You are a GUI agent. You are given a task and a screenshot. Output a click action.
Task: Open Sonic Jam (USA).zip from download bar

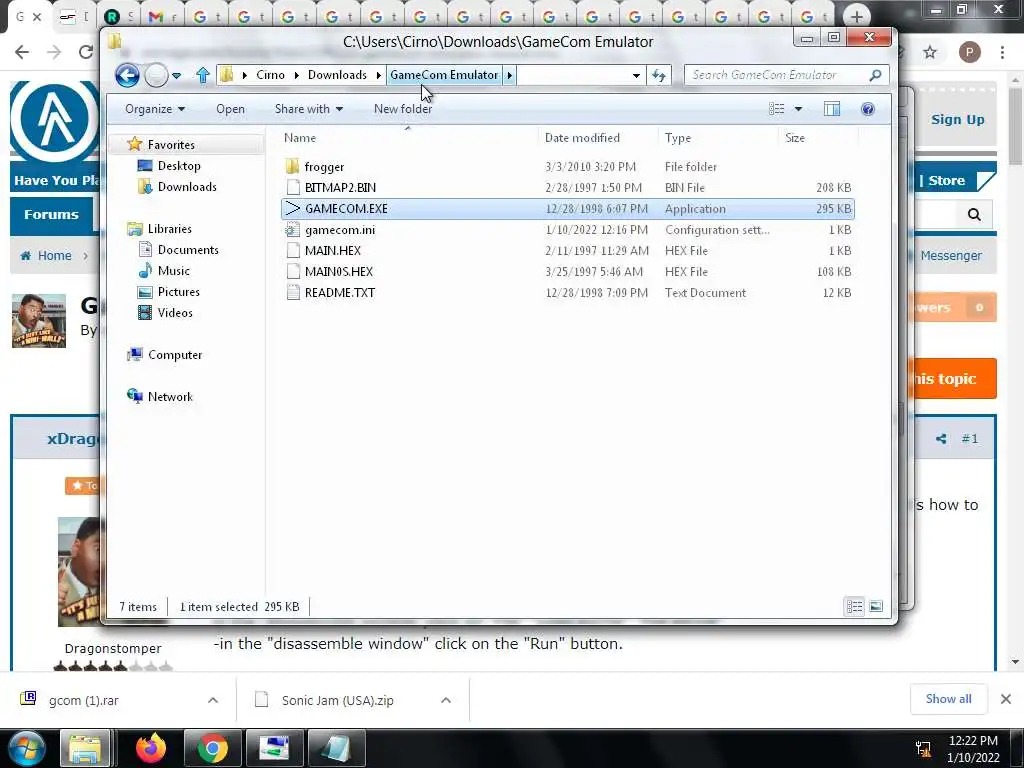[338, 700]
